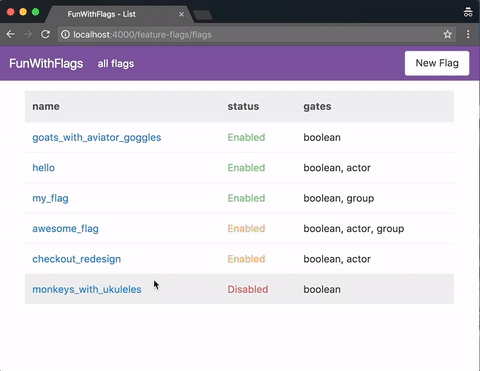Viewport: 480px width, 371px height.
Task: Click the browser forward arrow icon
Action: tap(28, 34)
